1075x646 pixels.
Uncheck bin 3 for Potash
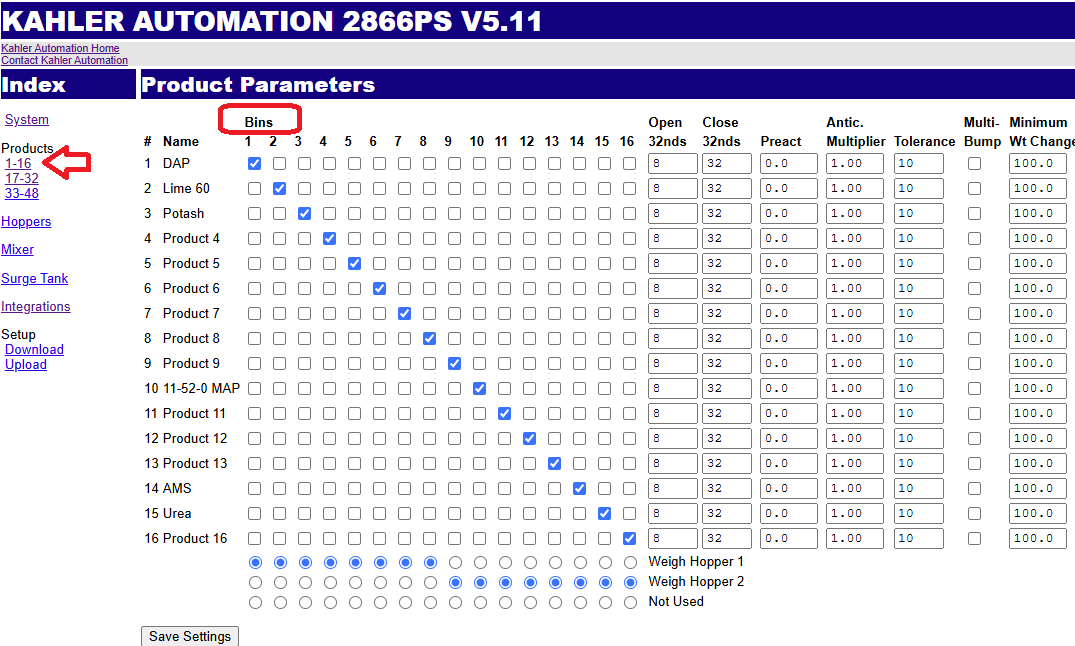click(x=304, y=214)
